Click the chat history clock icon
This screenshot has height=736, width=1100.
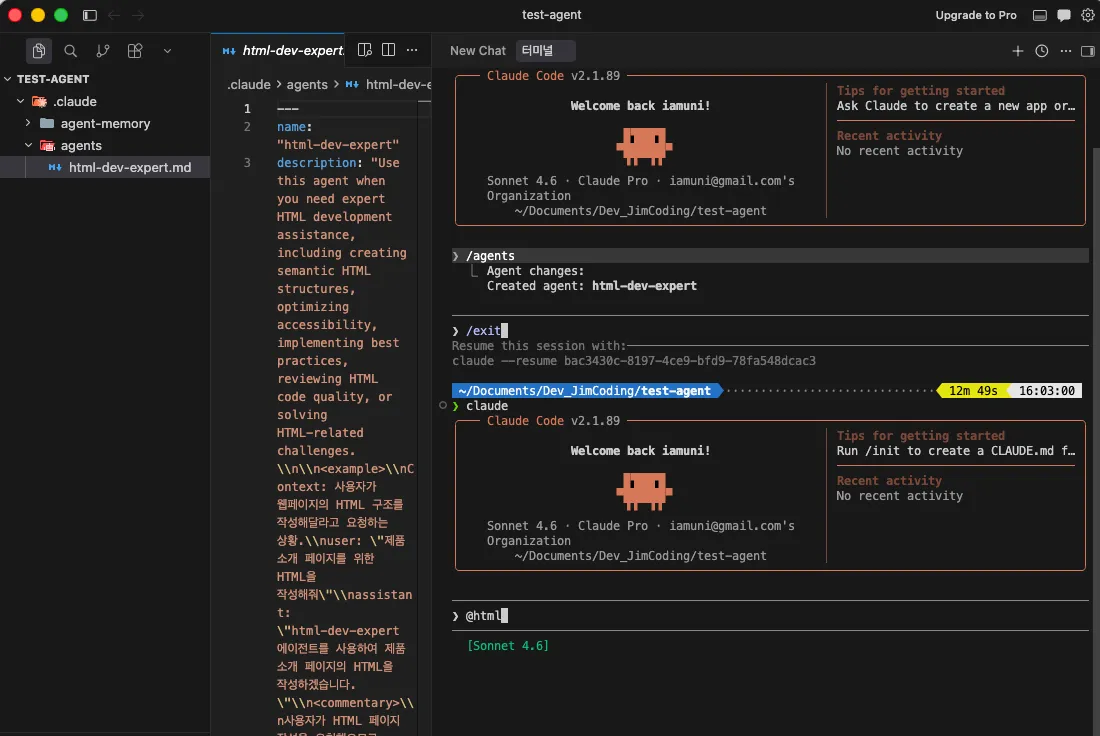click(x=1041, y=51)
